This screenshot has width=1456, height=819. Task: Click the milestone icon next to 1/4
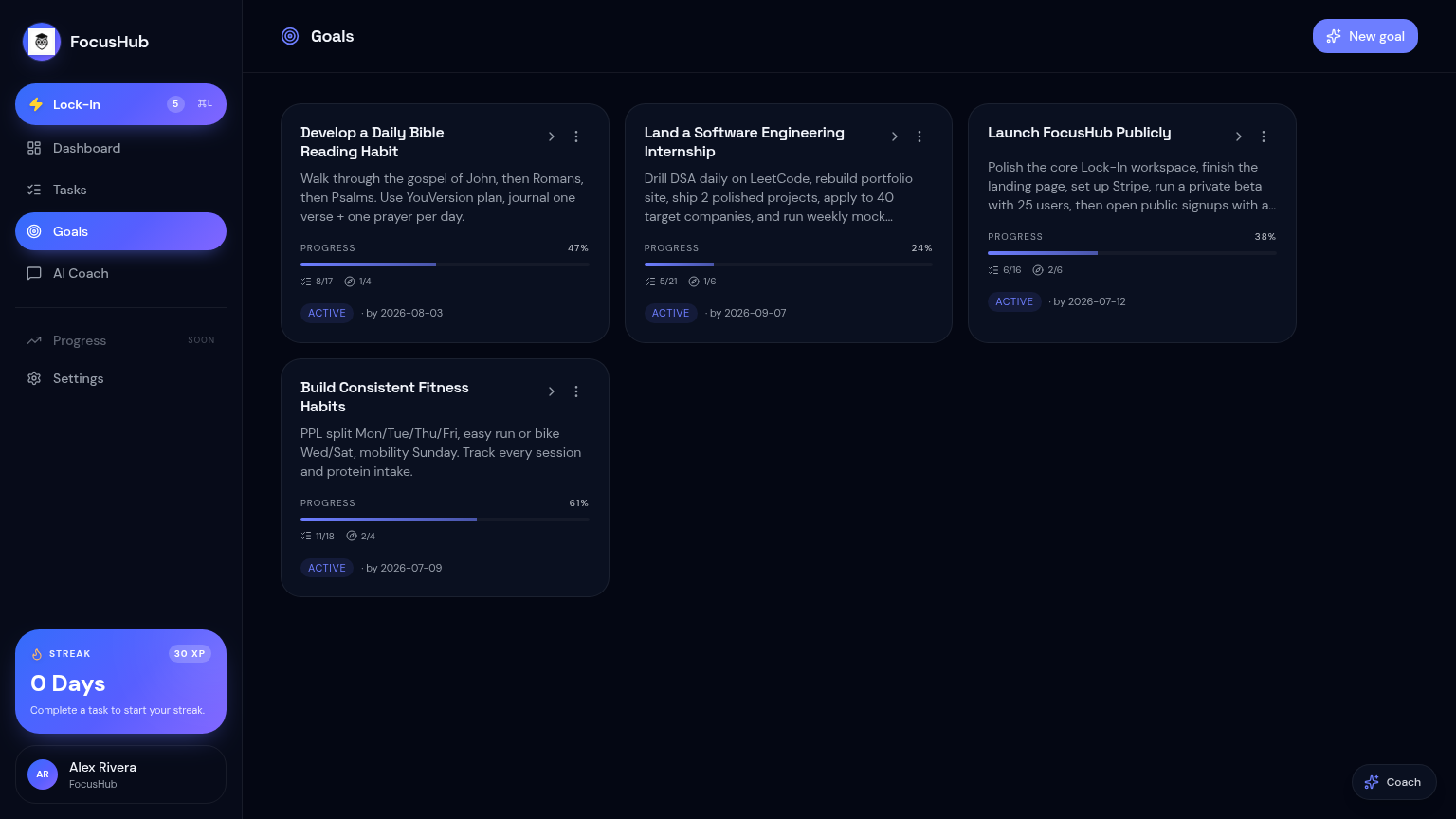pos(350,282)
